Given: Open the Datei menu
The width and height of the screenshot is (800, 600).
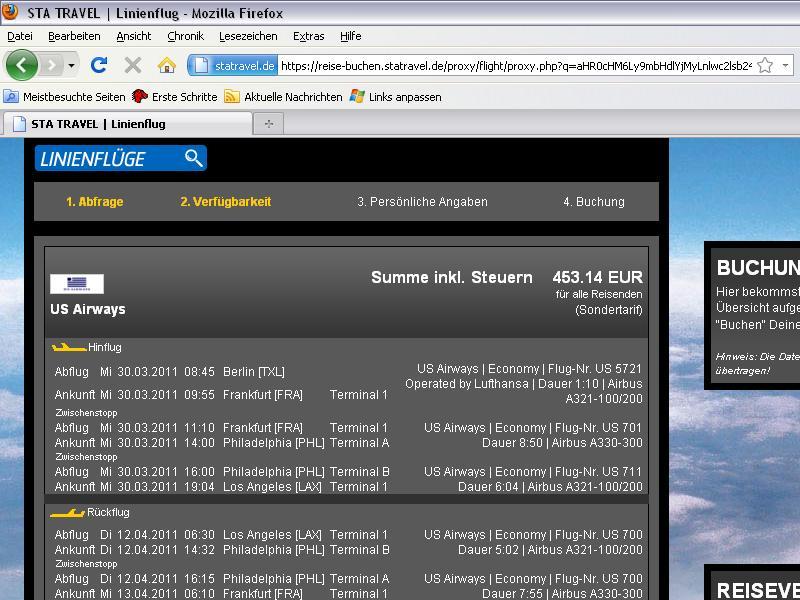Looking at the screenshot, I should [x=20, y=36].
